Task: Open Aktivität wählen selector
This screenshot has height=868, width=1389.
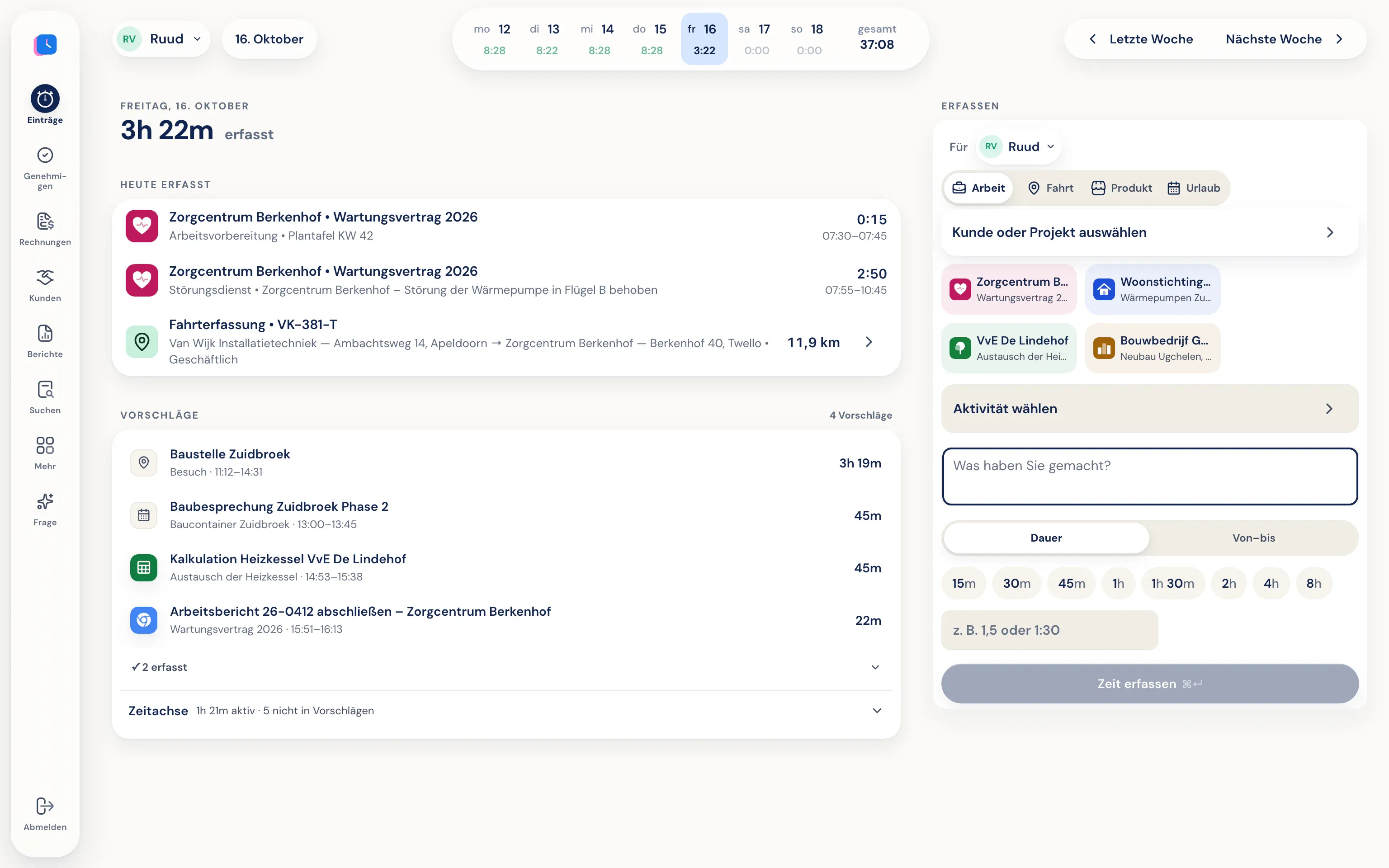Action: click(x=1150, y=409)
